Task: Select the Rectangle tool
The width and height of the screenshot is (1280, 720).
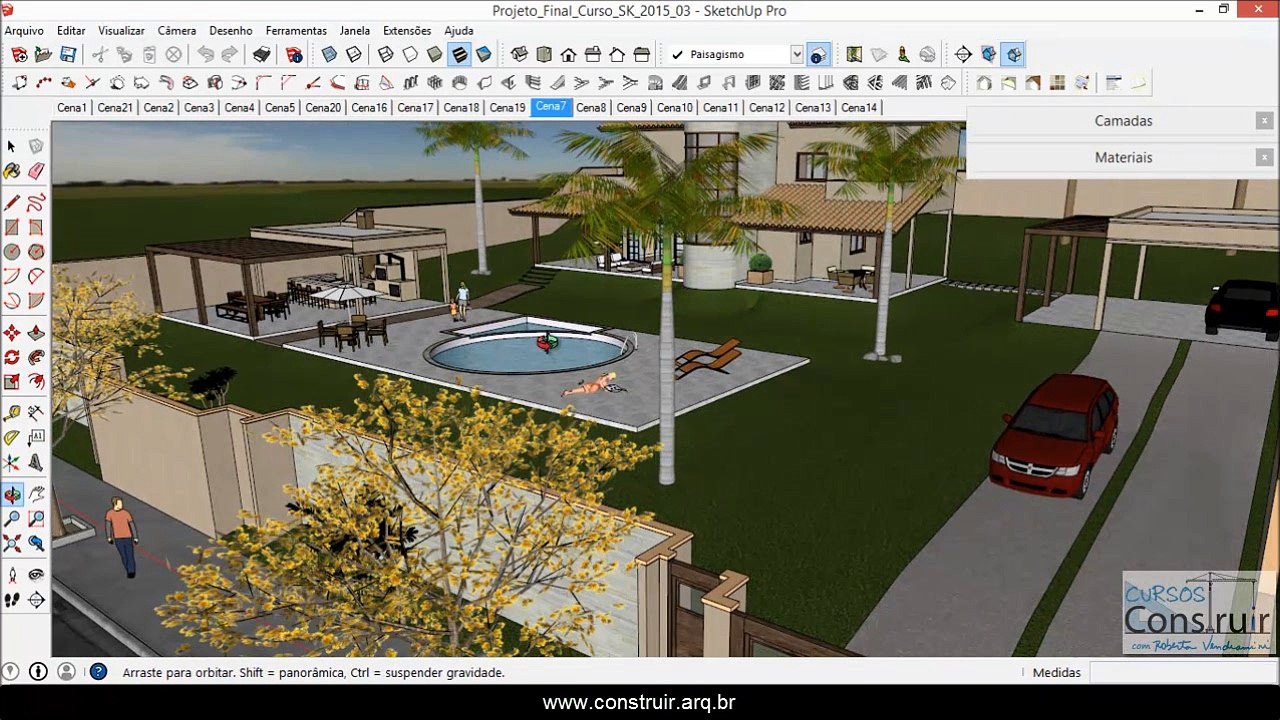Action: pyautogui.click(x=12, y=228)
